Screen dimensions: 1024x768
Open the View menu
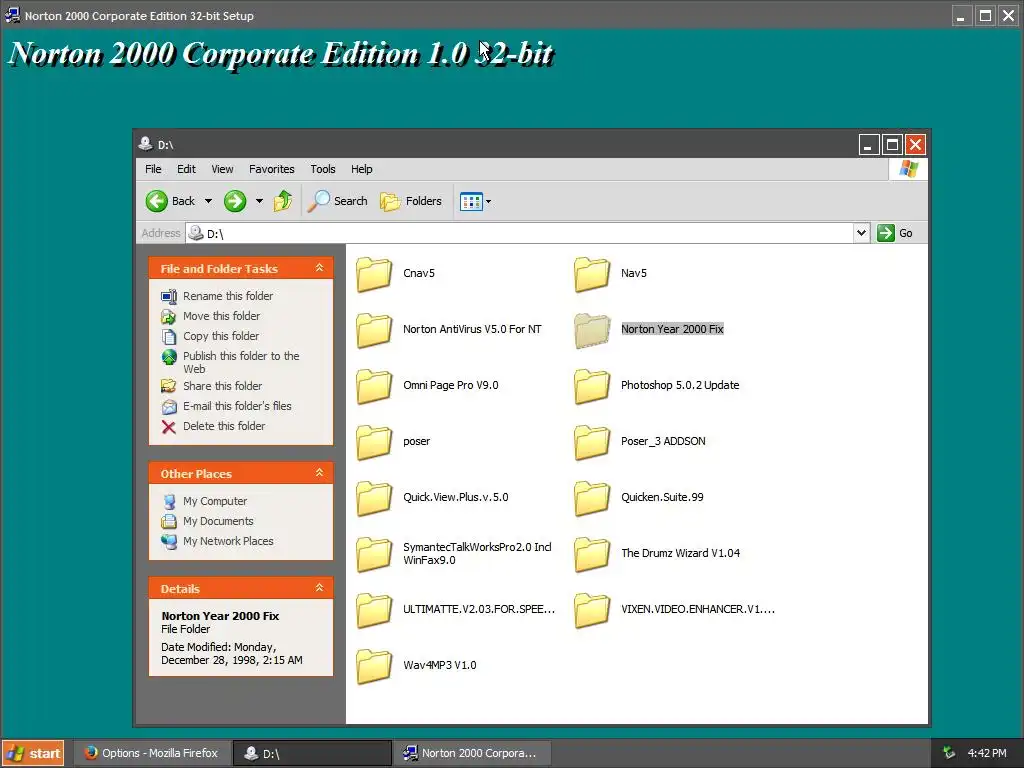tap(222, 169)
